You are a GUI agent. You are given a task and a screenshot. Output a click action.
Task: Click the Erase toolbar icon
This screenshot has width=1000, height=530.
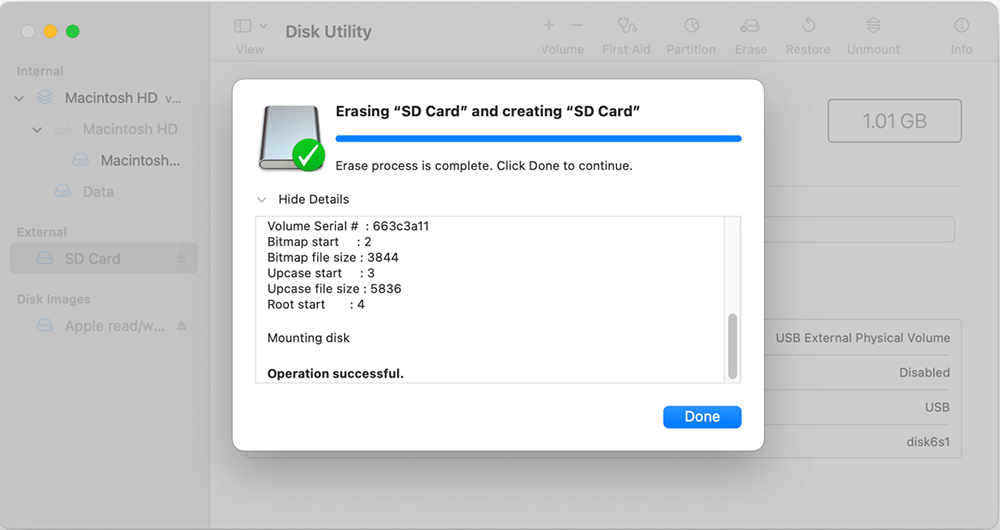click(x=750, y=26)
